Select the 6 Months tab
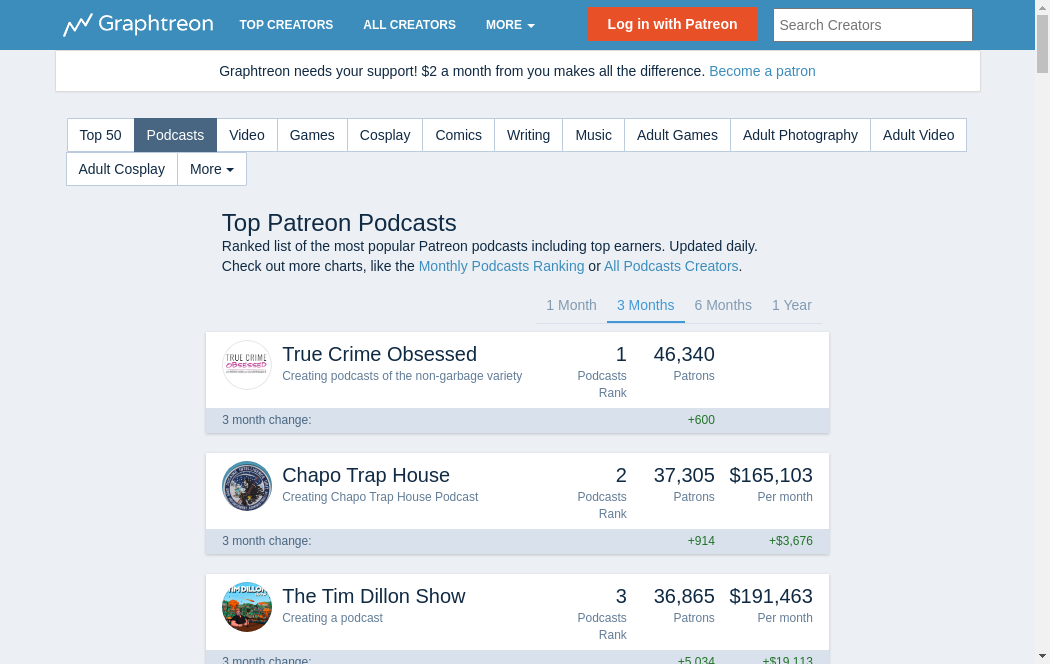 pyautogui.click(x=723, y=305)
